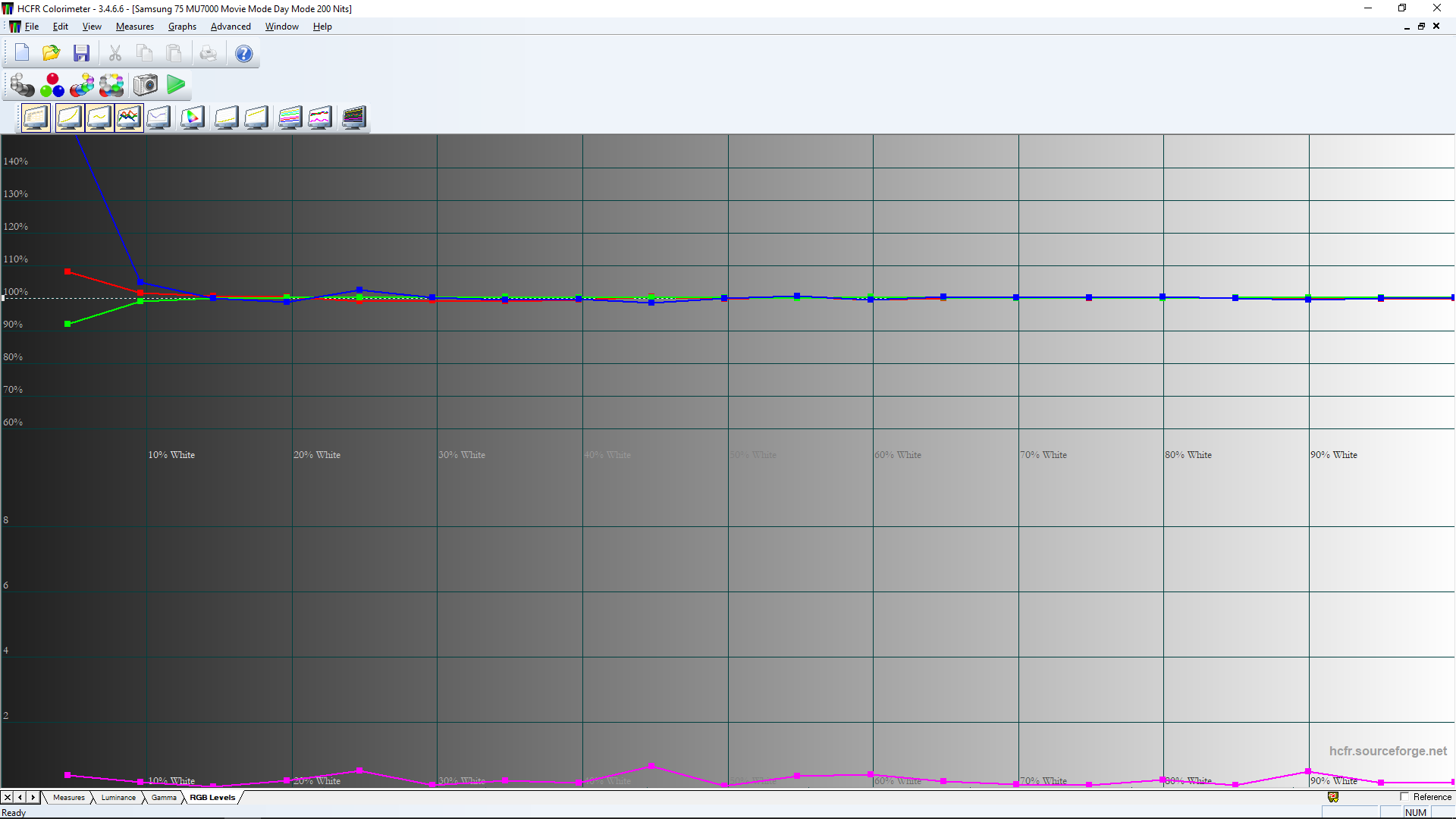Click the RGB primaries measure icon
The image size is (1456, 819).
pyautogui.click(x=52, y=85)
